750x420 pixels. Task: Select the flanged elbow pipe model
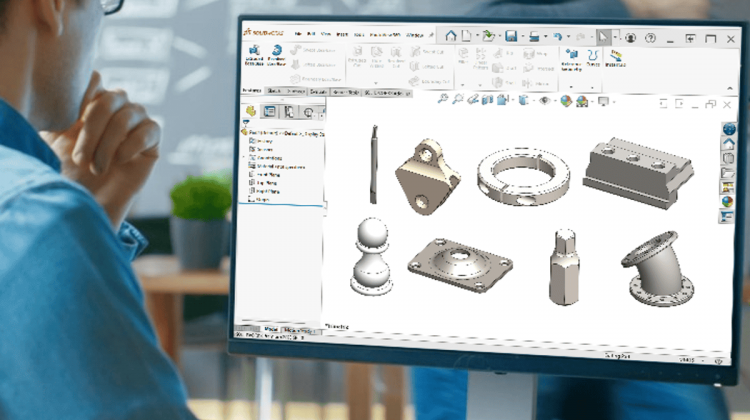[658, 269]
